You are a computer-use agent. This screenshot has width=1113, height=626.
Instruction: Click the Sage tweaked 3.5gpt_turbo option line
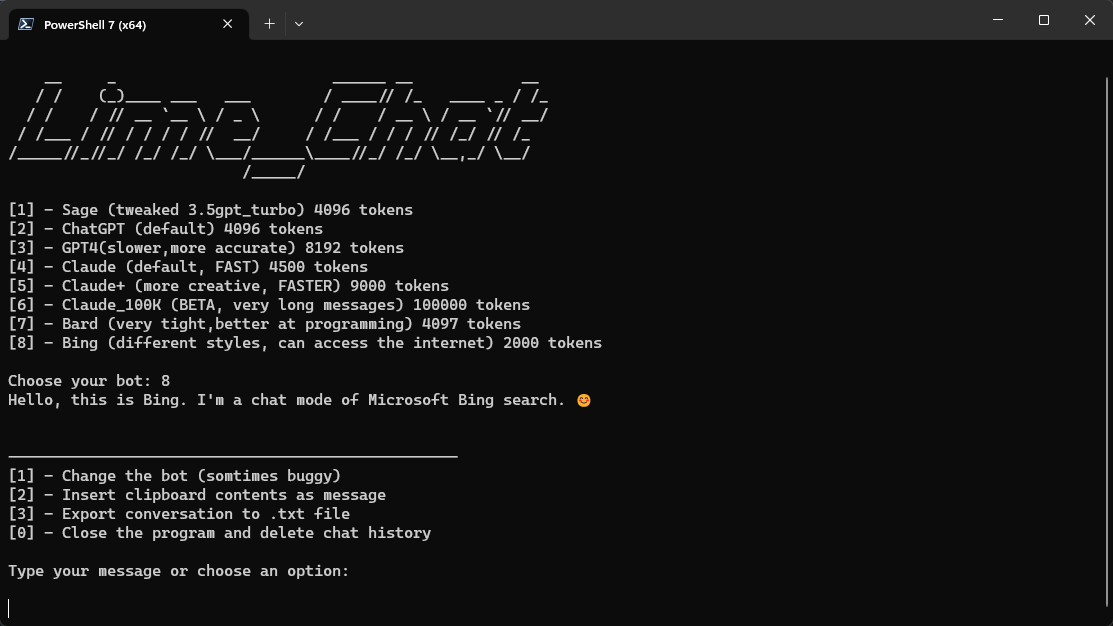[x=210, y=210]
